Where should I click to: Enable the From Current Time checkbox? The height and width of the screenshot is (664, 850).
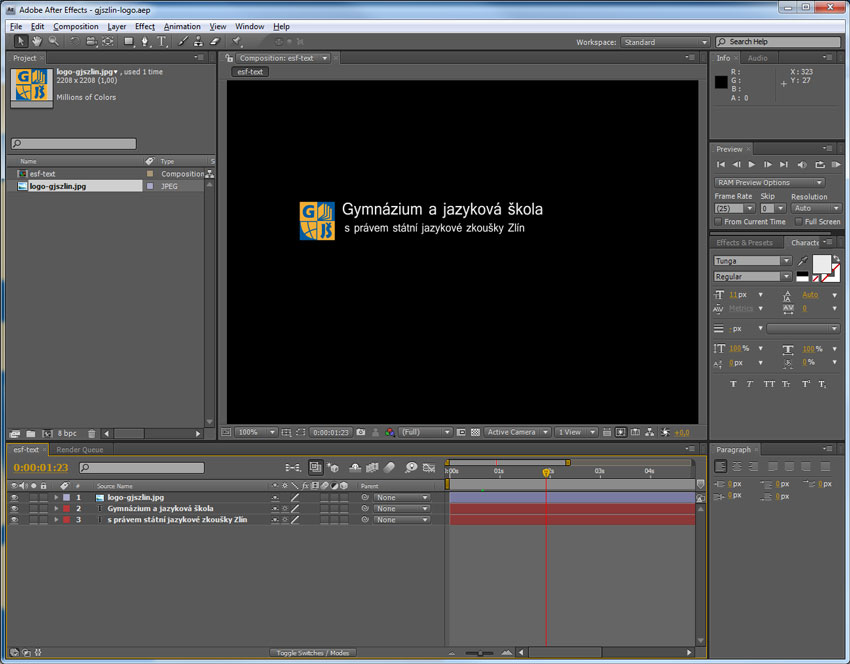point(718,222)
